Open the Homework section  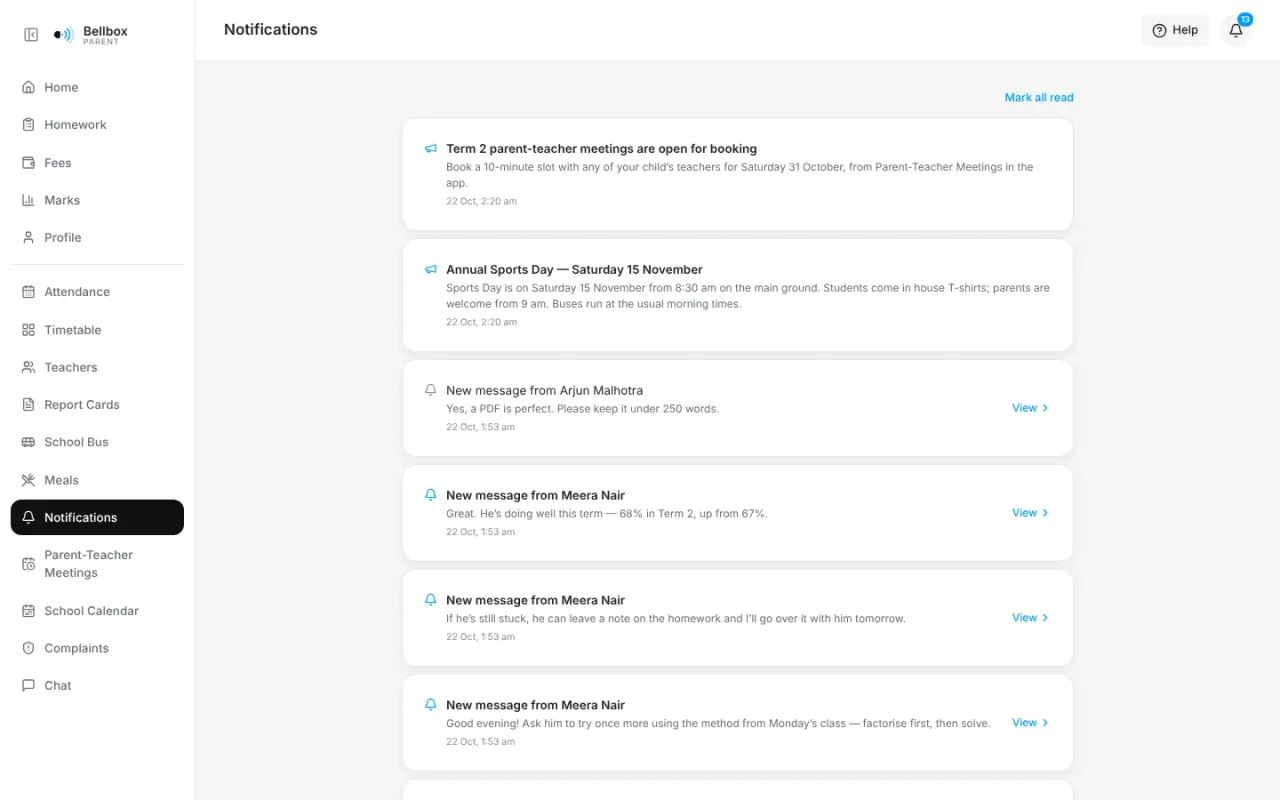(x=97, y=125)
